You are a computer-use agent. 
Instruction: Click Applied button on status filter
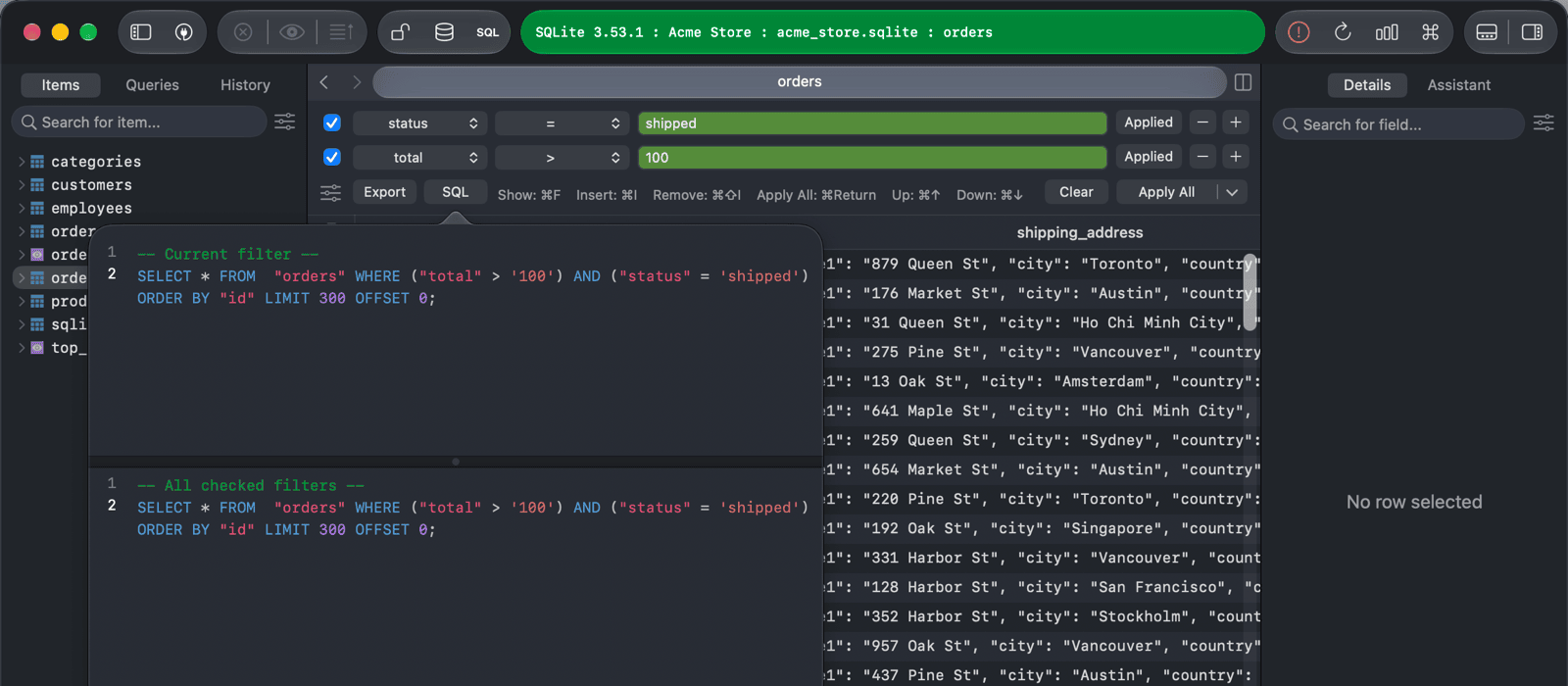pyautogui.click(x=1149, y=122)
